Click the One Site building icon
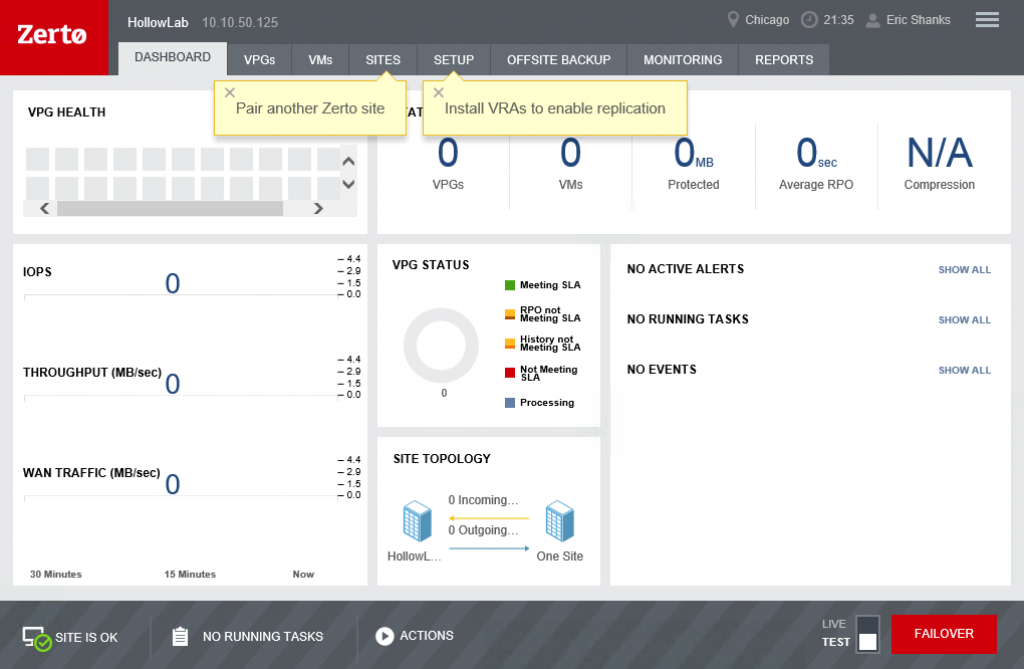Viewport: 1024px width, 669px height. pyautogui.click(x=560, y=521)
